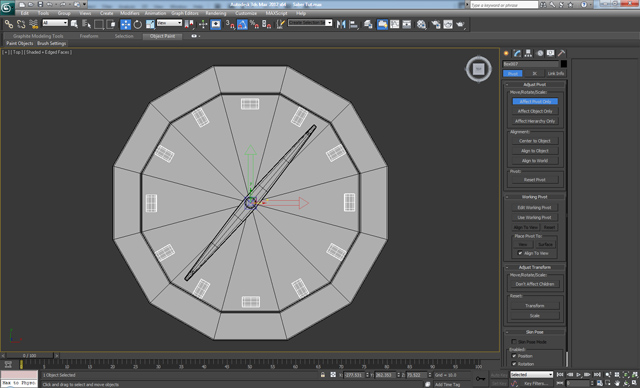
Task: Open the Utilities command panel tab
Action: 562,53
